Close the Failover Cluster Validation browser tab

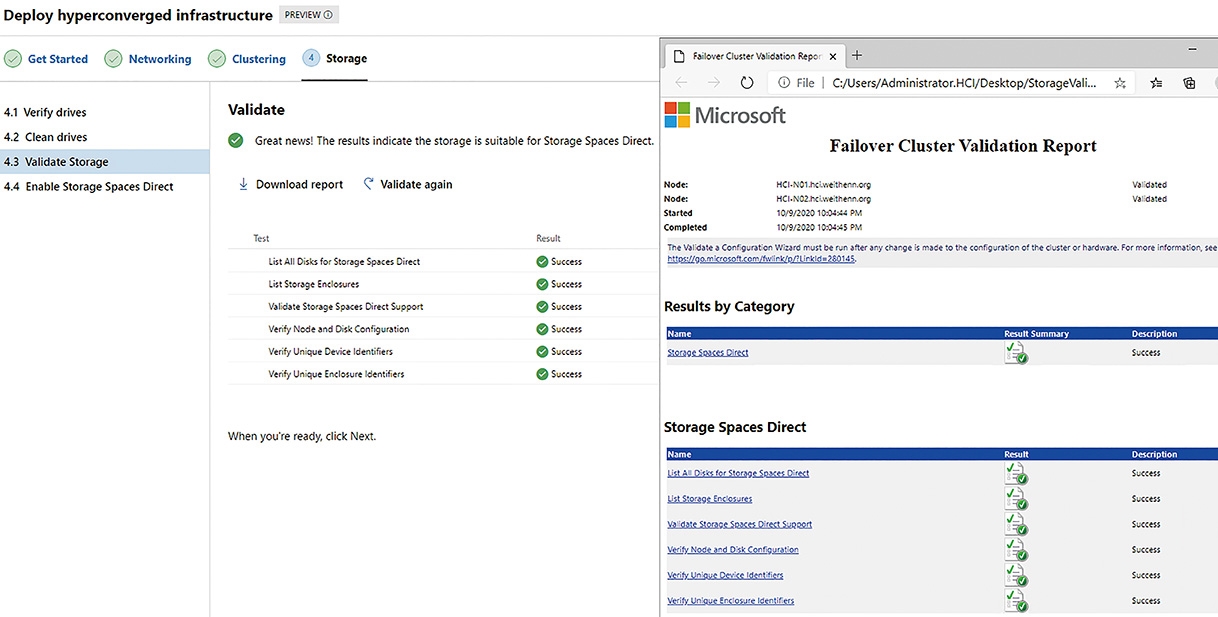tap(833, 56)
